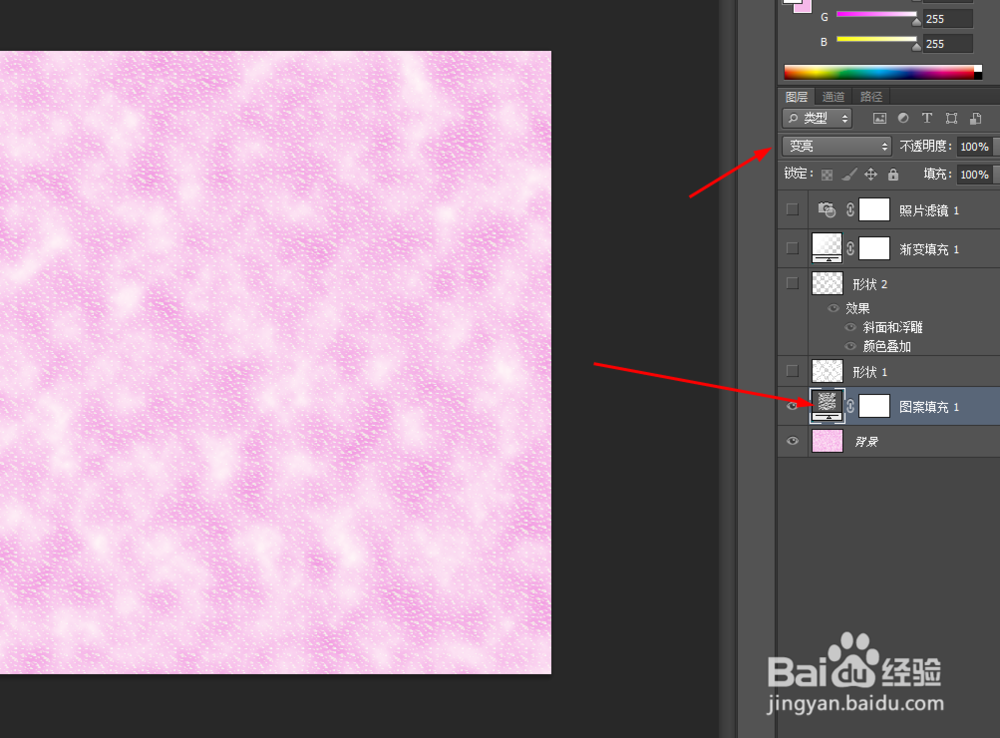Click link icon on 渐变填充 1 layer
Viewport: 1000px width, 738px height.
coord(850,248)
